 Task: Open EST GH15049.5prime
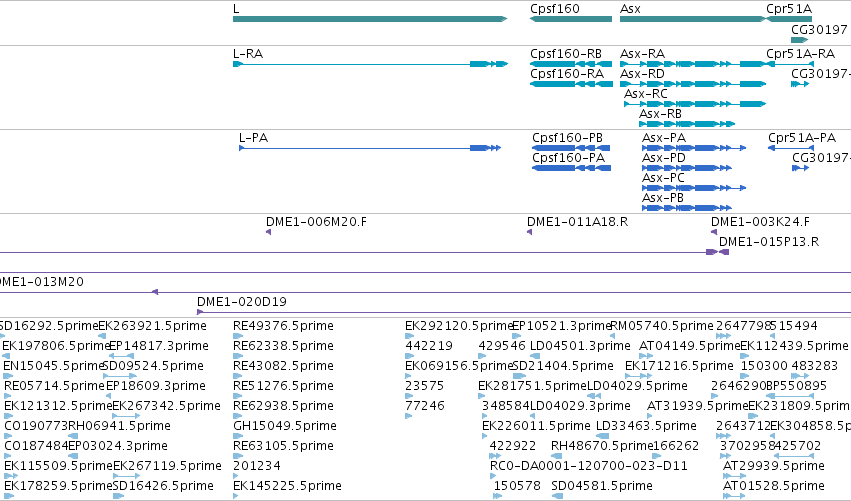(x=285, y=427)
